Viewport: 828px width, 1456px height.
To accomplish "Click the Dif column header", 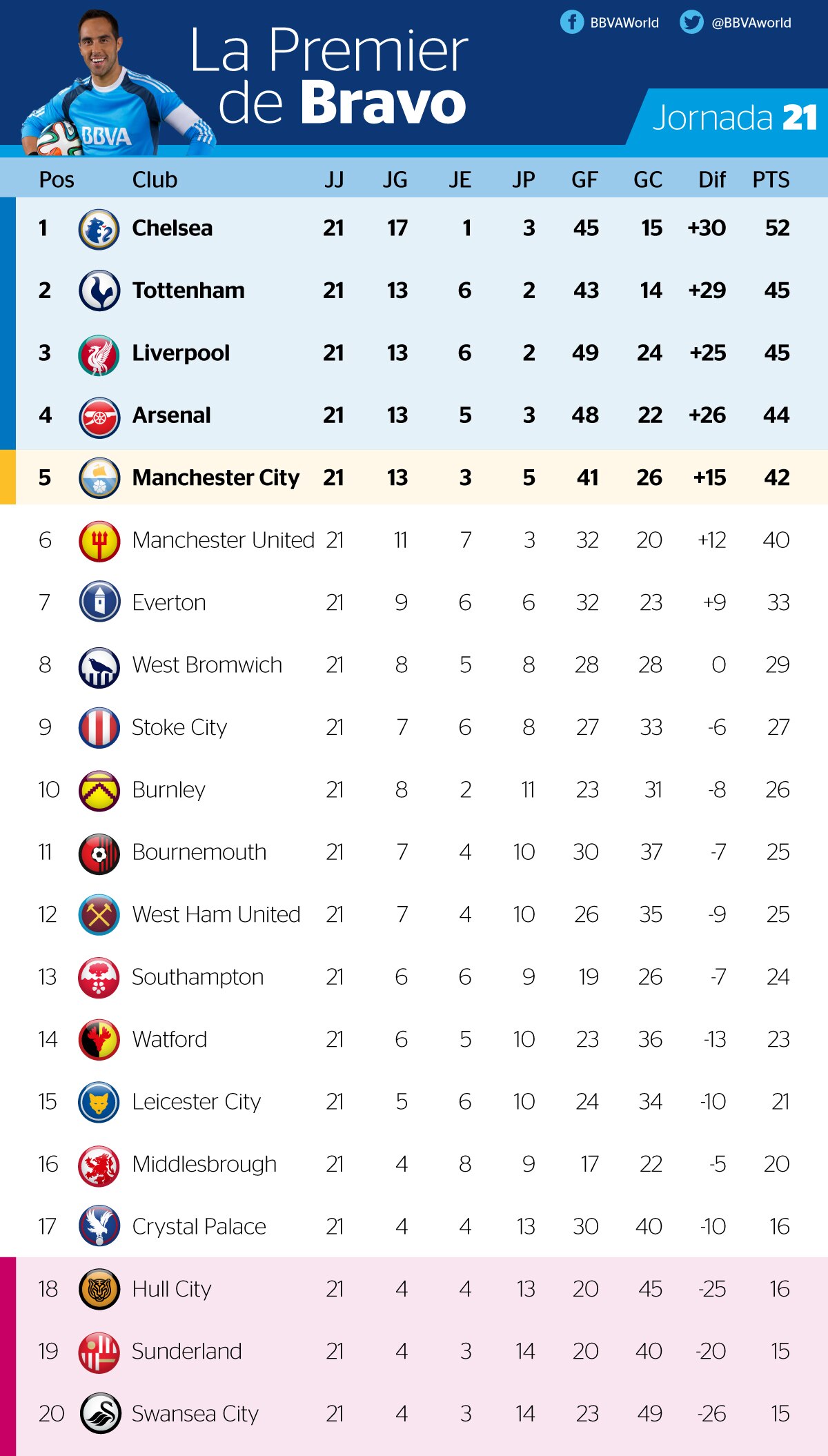I will [712, 179].
